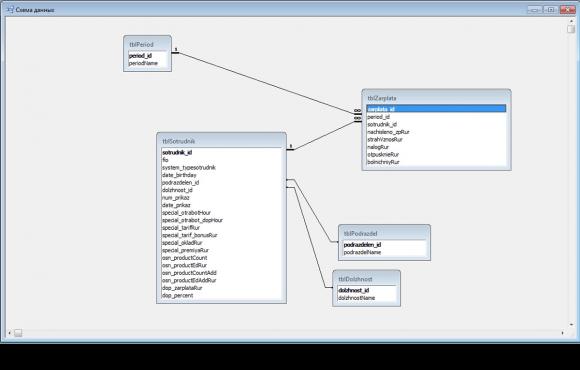The image size is (580, 370).
Task: Click relationship line between tblPeriod and tblZarplata
Action: pos(266,83)
